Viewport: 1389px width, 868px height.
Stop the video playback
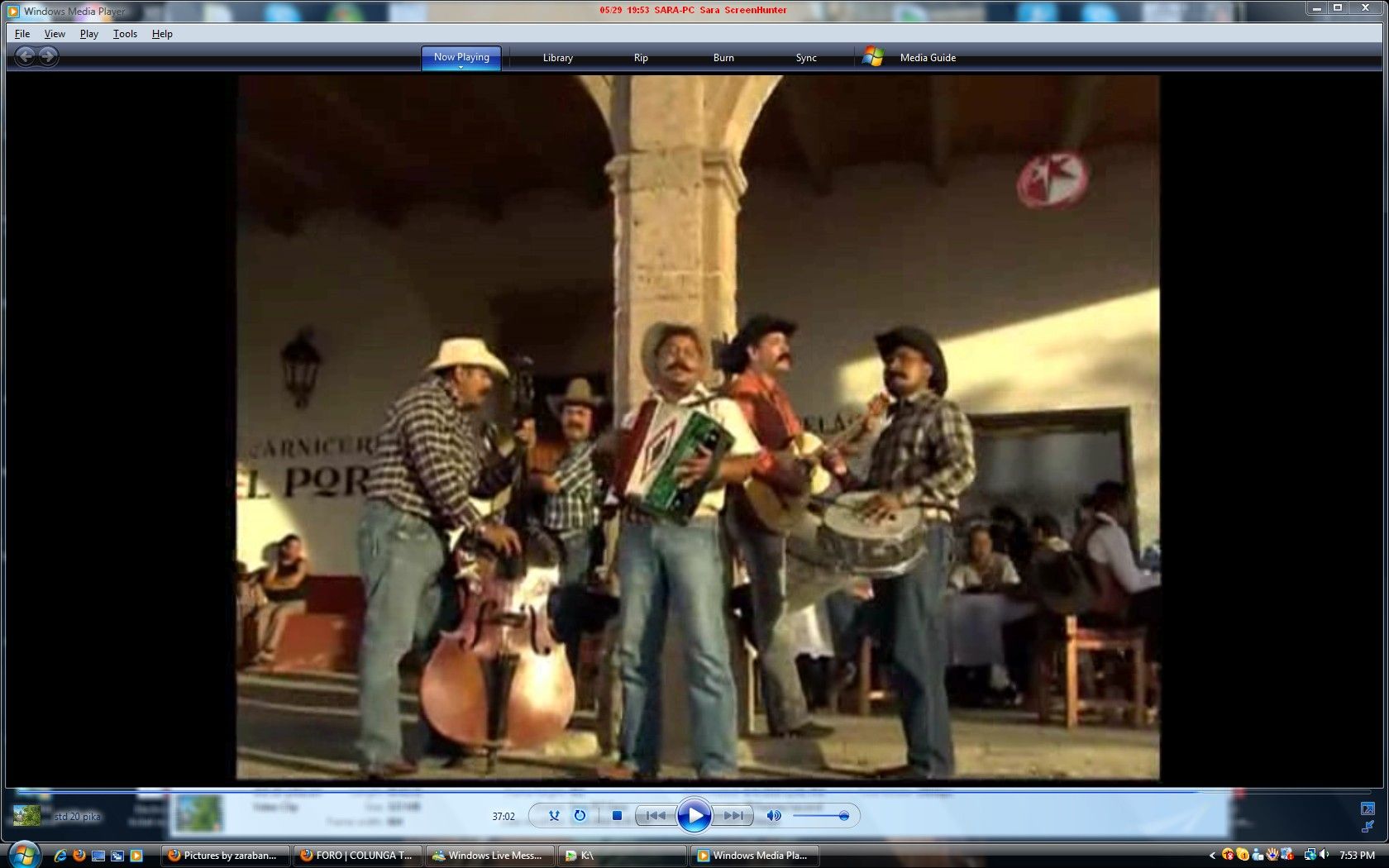[617, 816]
